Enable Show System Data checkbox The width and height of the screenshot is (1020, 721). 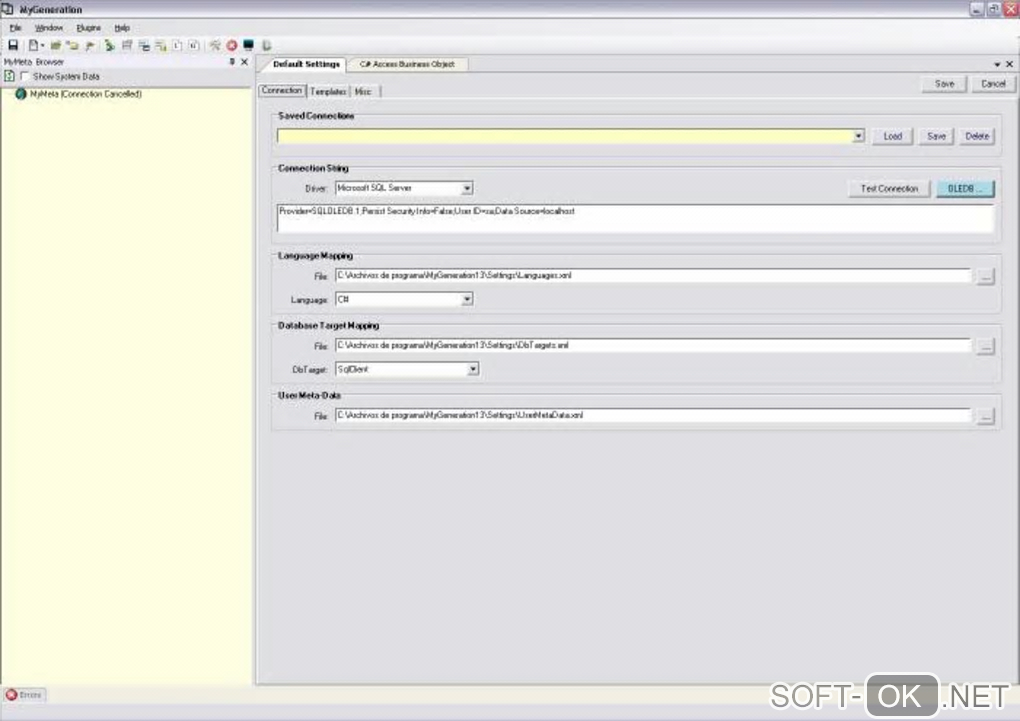25,76
